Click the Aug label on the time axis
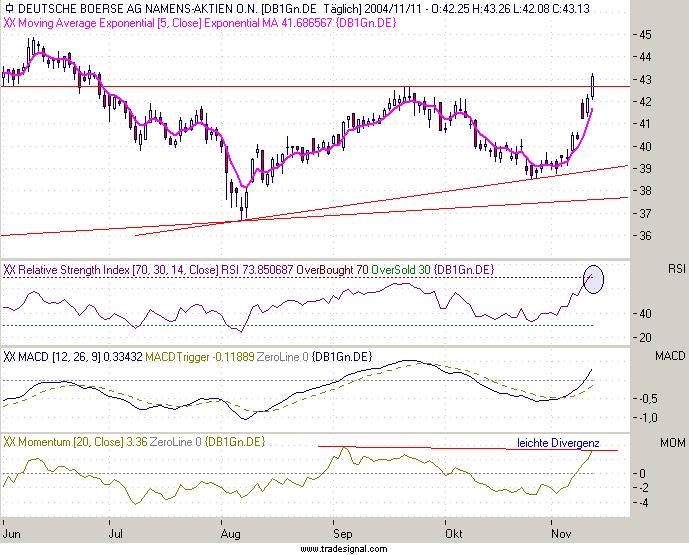The image size is (689, 555). click(231, 534)
